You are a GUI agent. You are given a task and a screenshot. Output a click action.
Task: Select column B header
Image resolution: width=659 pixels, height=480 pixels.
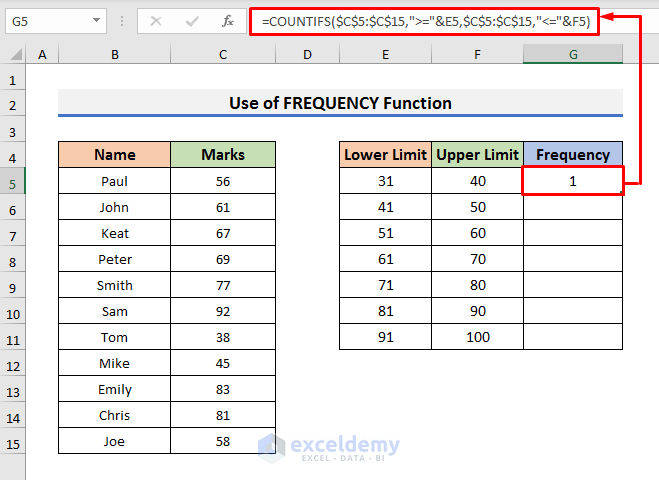point(115,55)
